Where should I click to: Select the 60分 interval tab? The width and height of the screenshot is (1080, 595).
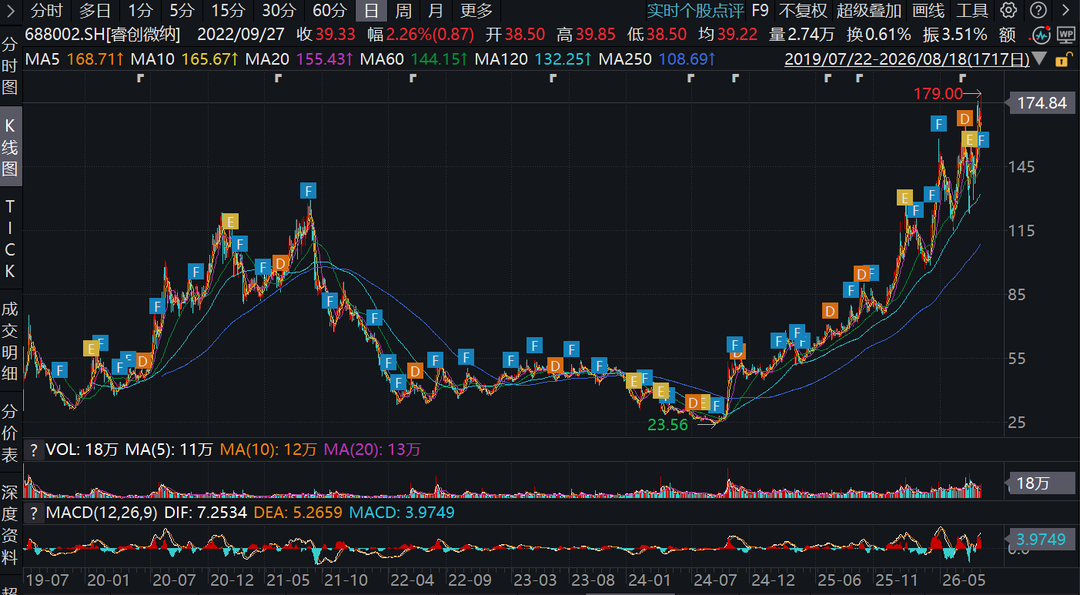(x=330, y=10)
